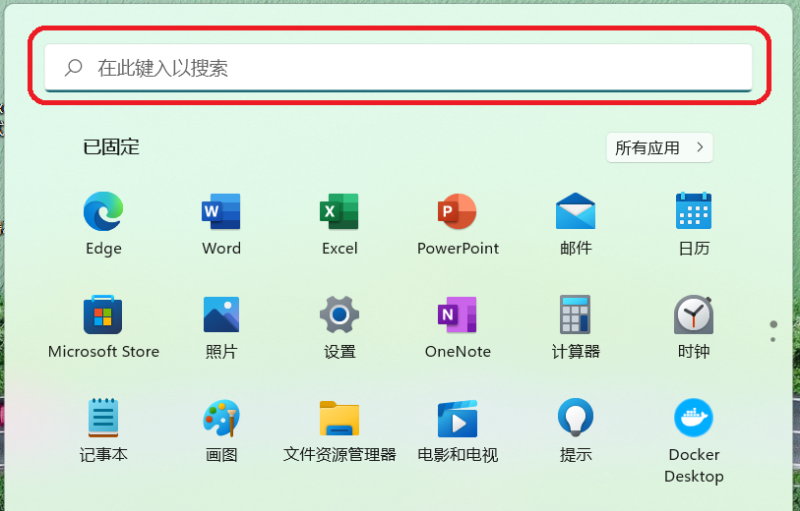This screenshot has width=800, height=511.
Task: Open the 日历 calendar app
Action: 694,223
